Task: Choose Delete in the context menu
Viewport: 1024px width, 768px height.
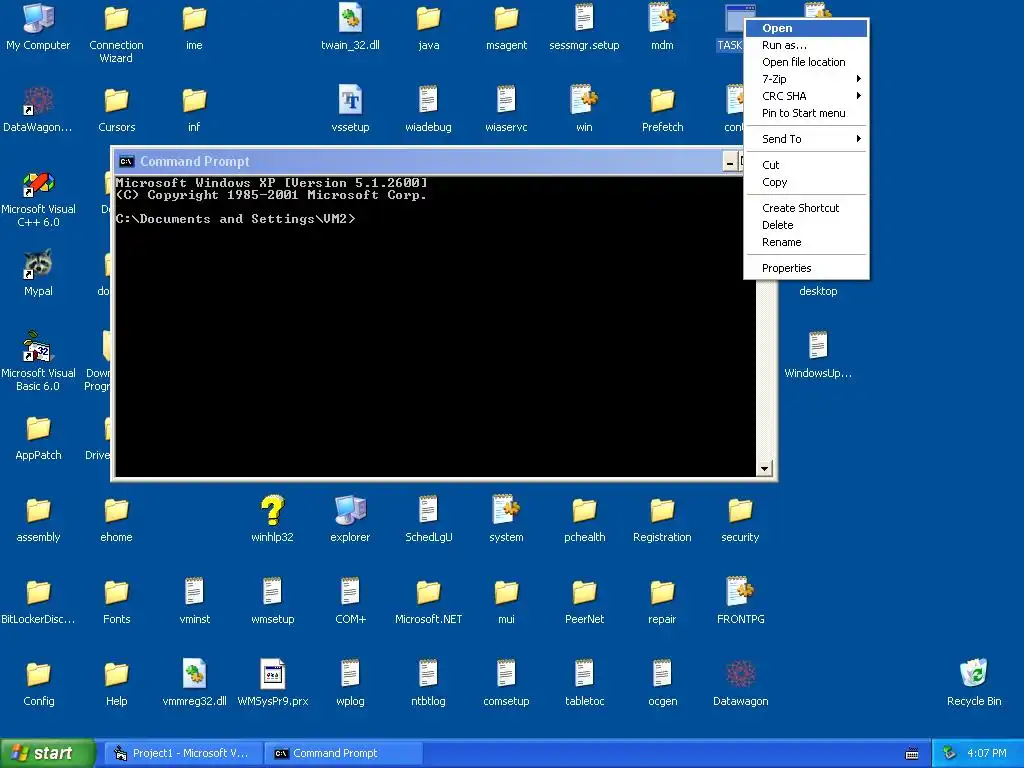Action: click(806, 225)
